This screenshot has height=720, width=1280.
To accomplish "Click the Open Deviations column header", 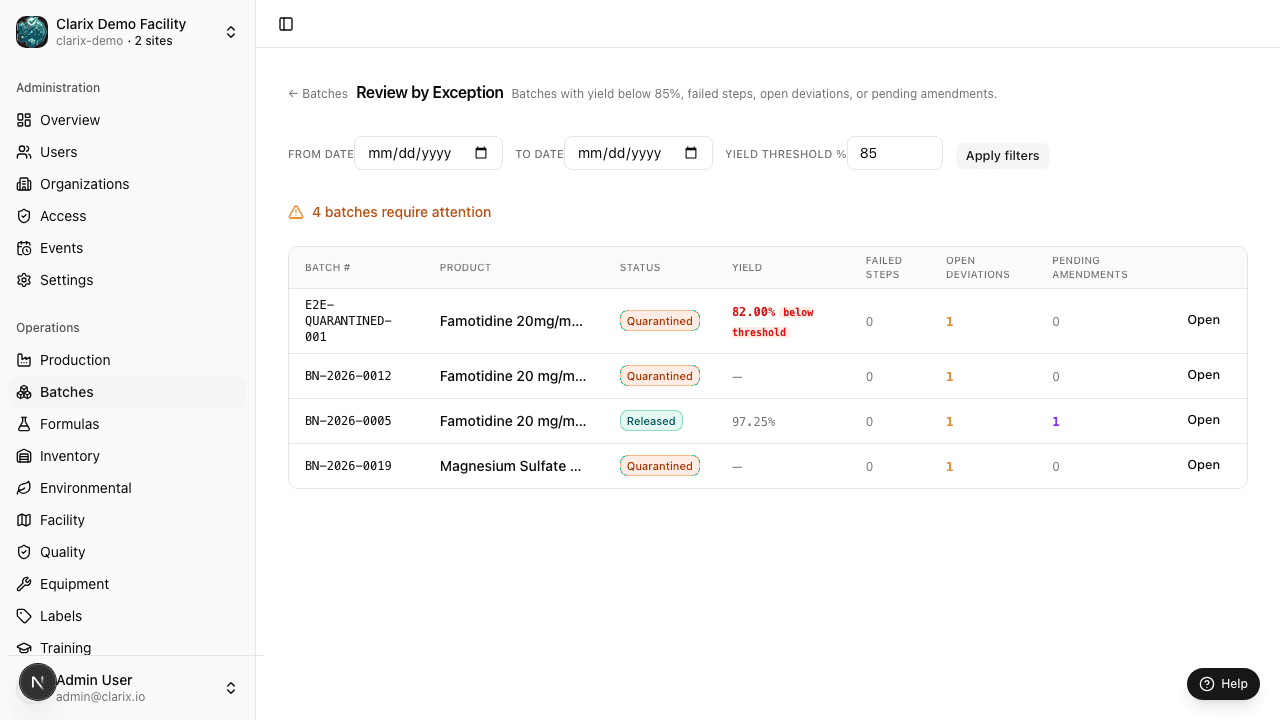I will coord(978,267).
